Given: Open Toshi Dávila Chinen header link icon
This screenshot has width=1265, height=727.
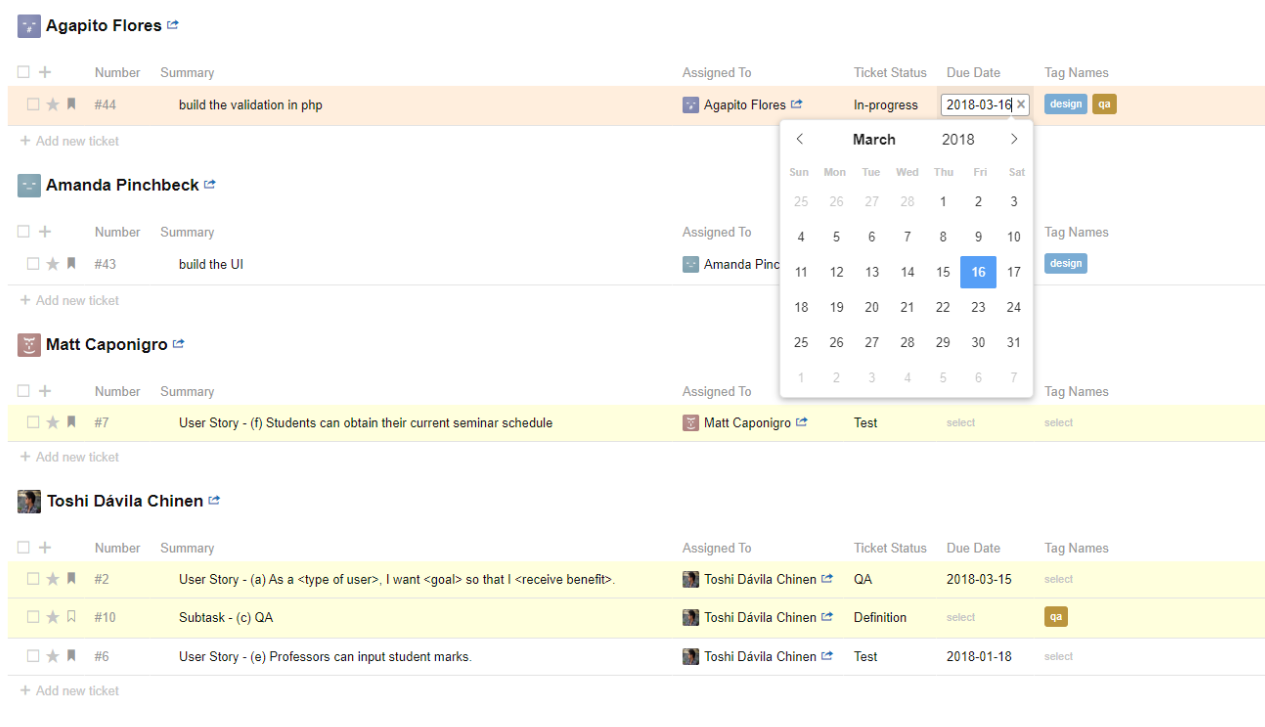Looking at the screenshot, I should (214, 501).
